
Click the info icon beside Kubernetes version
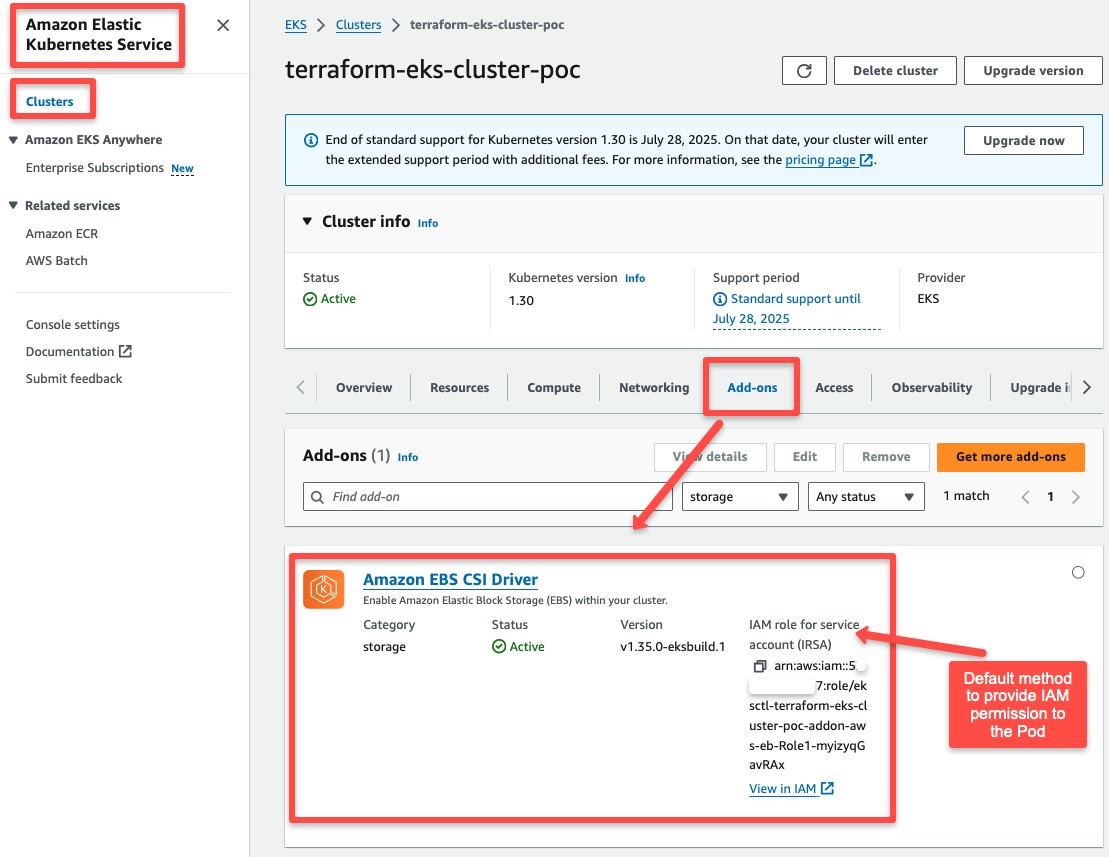click(x=635, y=278)
